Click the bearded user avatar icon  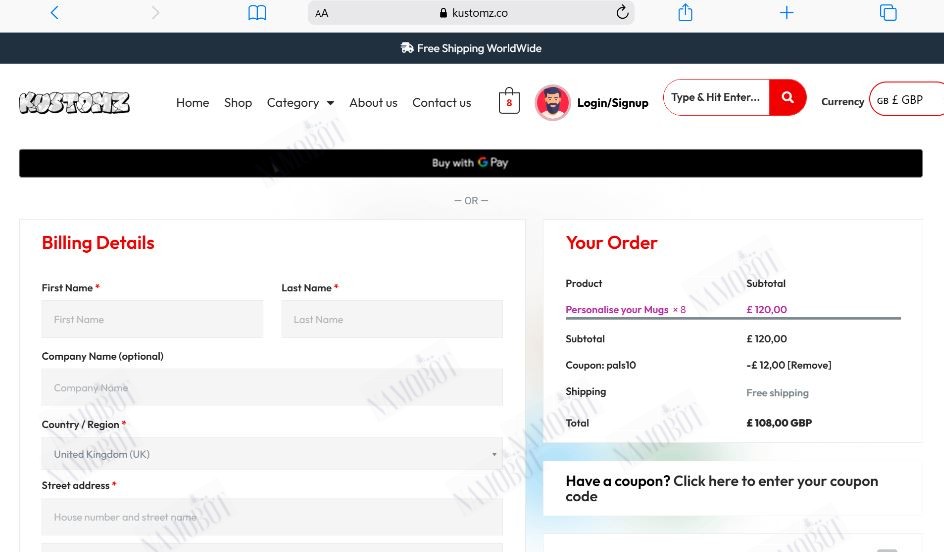click(x=552, y=102)
